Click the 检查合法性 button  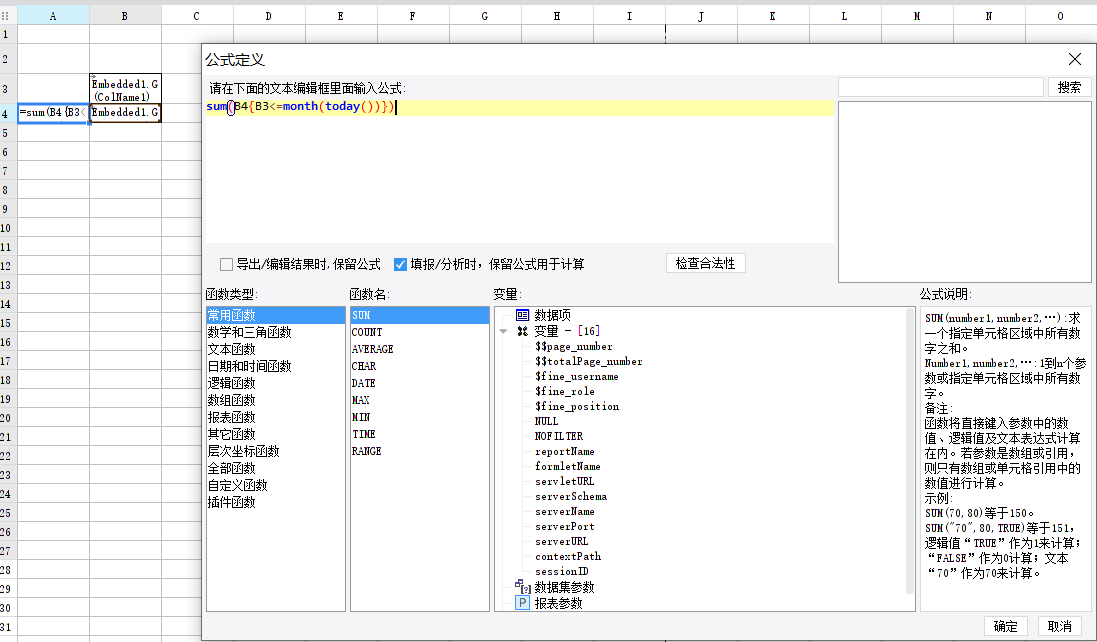pos(705,264)
